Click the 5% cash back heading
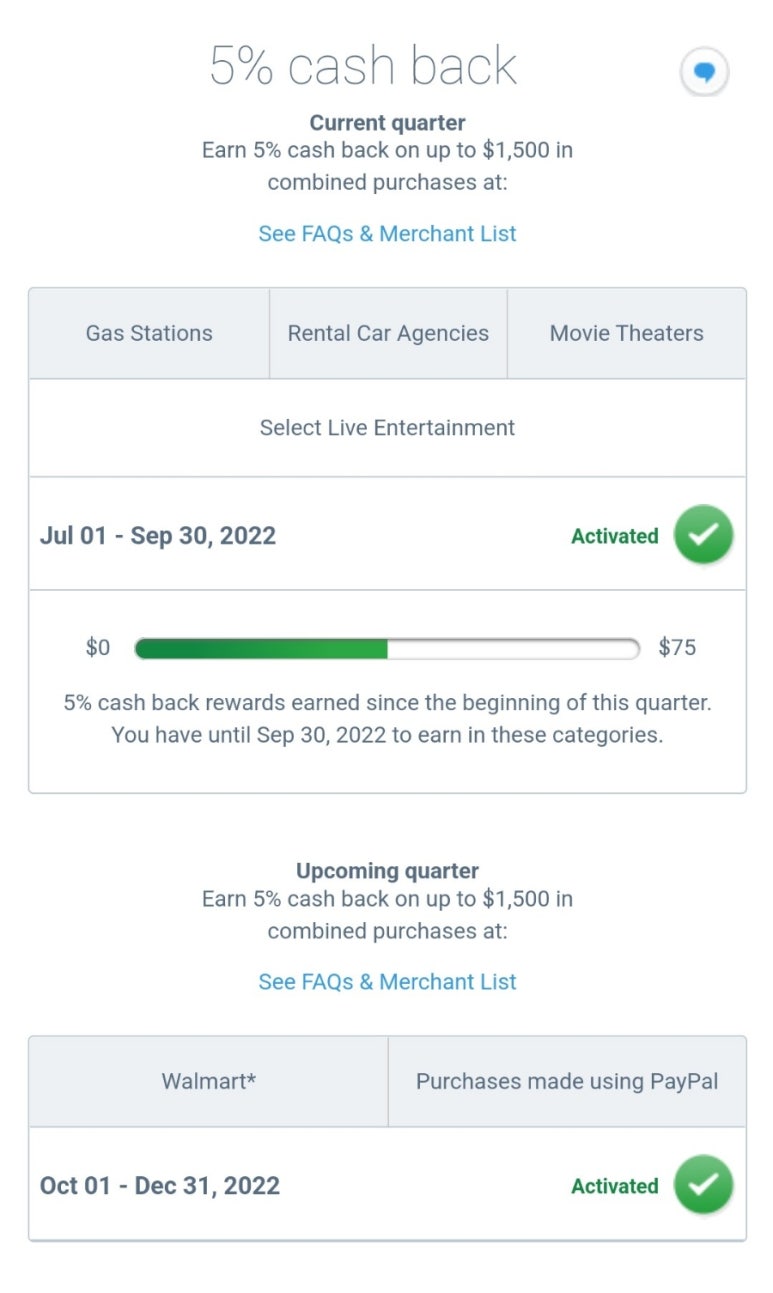Viewport: 773px width, 1293px height. click(363, 66)
